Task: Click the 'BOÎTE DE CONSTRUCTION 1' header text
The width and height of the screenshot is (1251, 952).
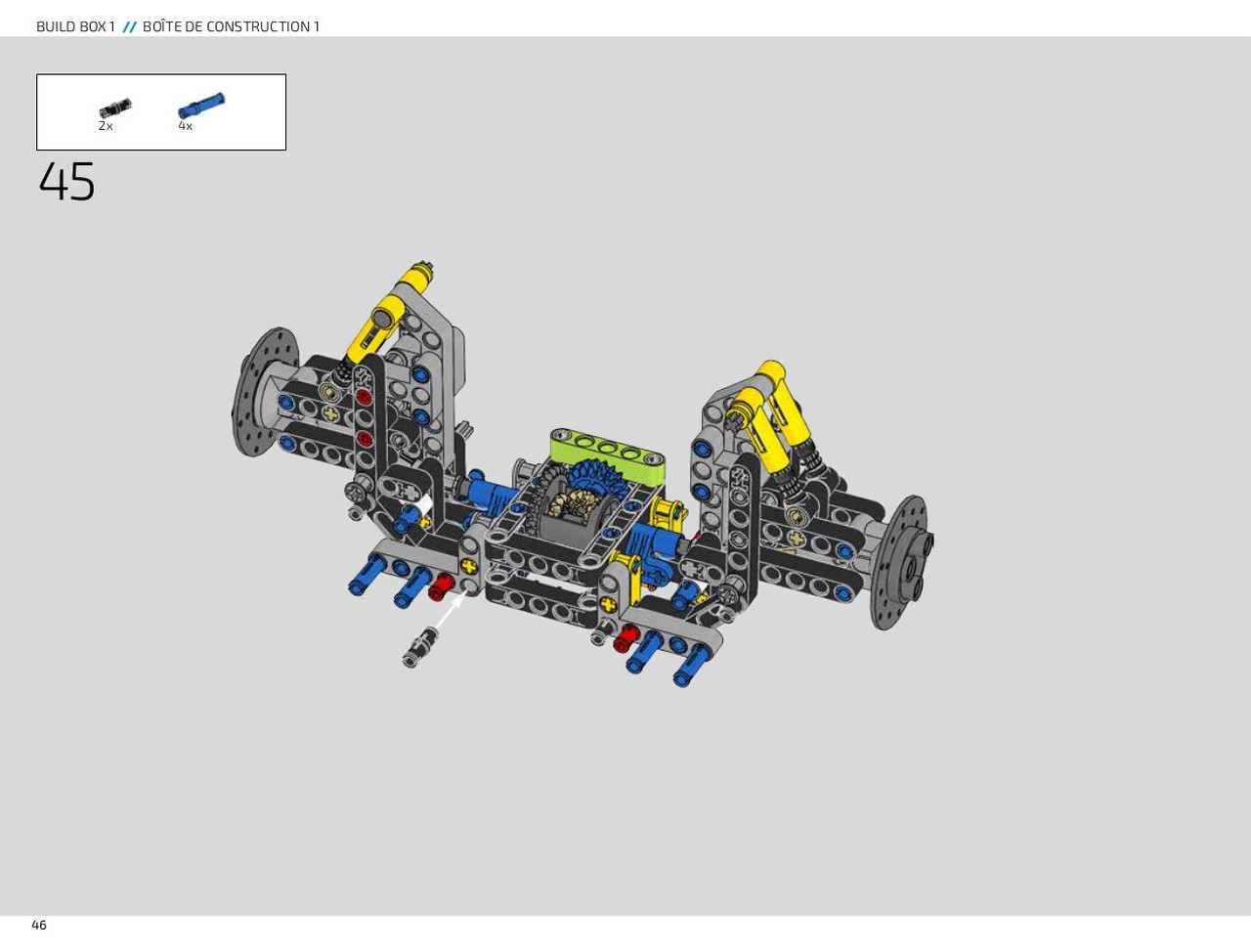Action: click(231, 26)
